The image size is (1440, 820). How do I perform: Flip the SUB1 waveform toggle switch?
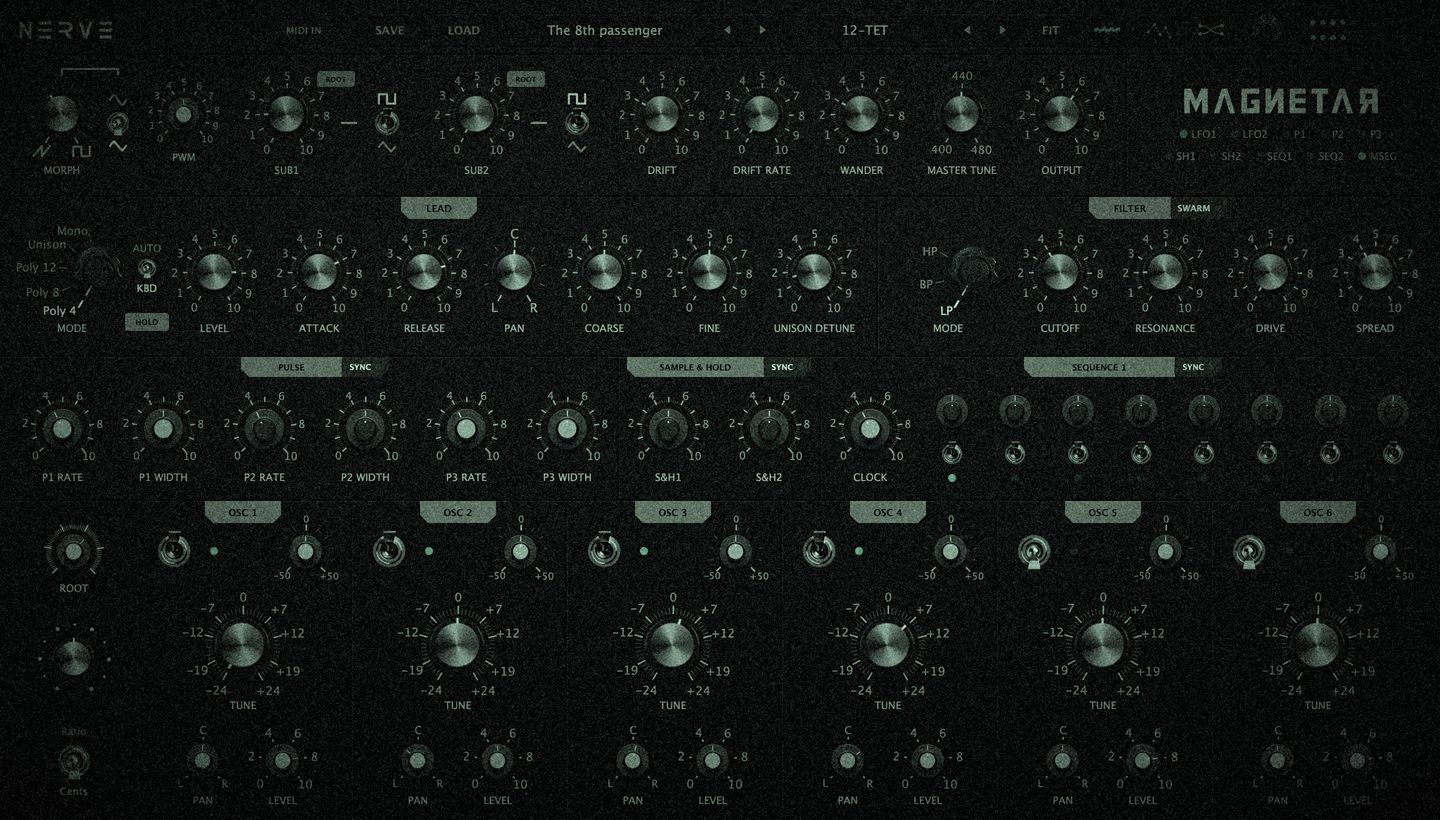[385, 123]
